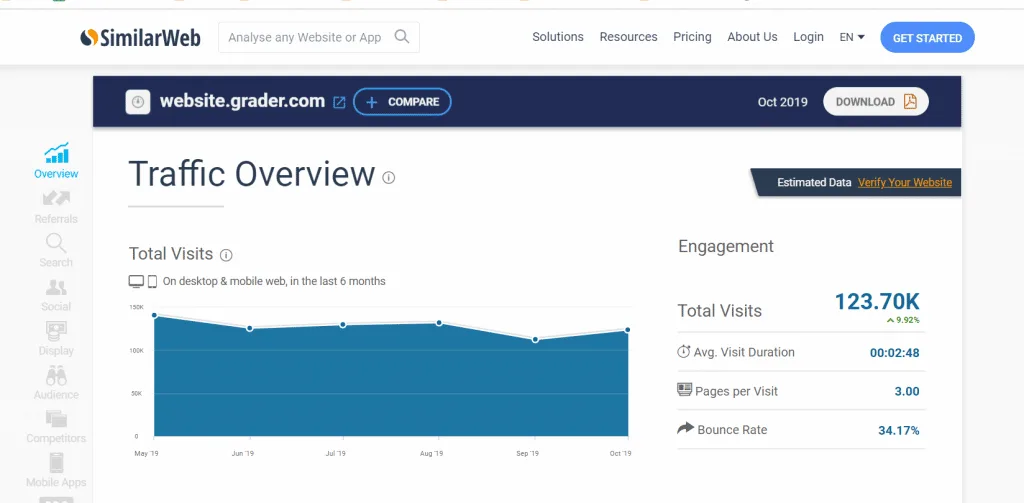Image resolution: width=1024 pixels, height=503 pixels.
Task: Go to the Pricing page
Action: (692, 37)
